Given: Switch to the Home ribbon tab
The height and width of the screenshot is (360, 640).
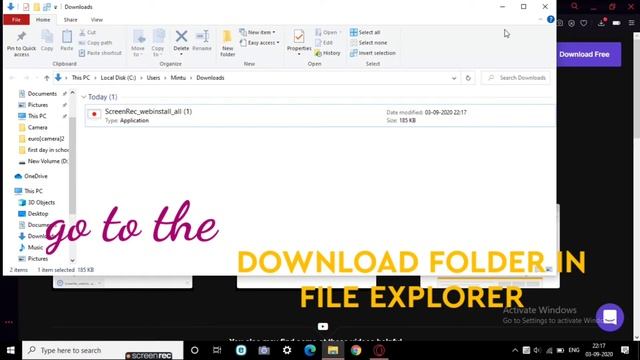Looking at the screenshot, I should click(43, 20).
